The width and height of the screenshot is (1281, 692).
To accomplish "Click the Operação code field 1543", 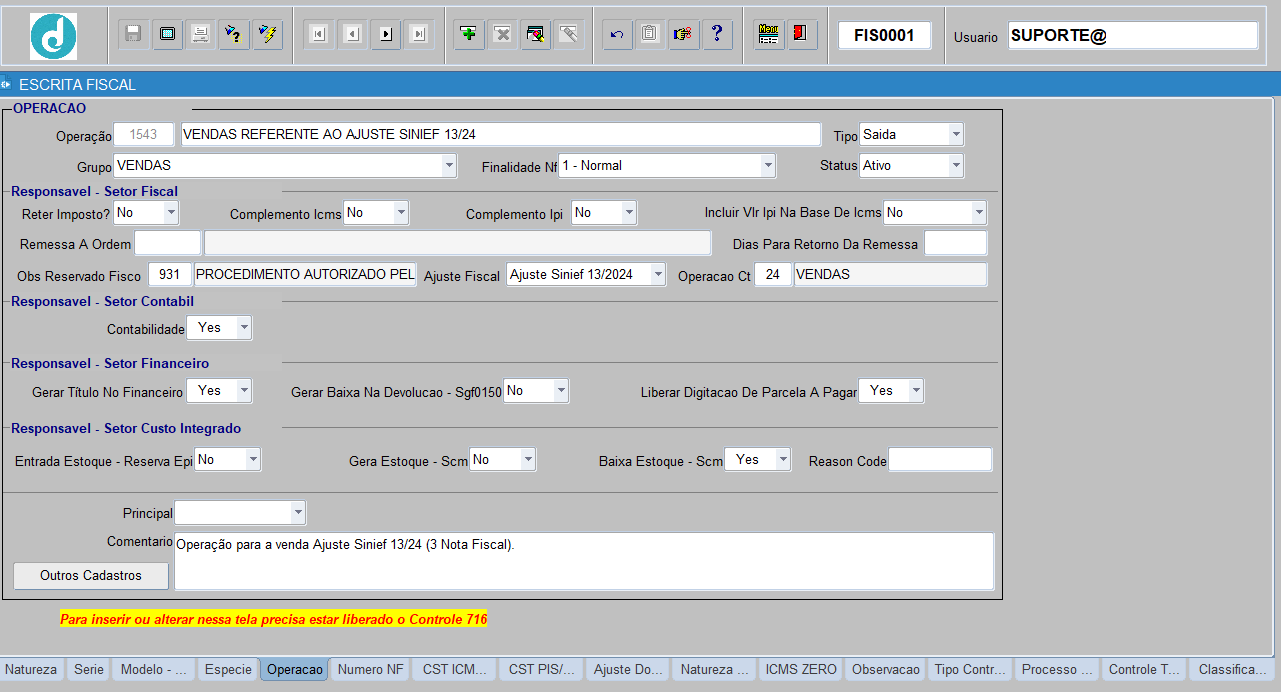I will click(x=144, y=135).
